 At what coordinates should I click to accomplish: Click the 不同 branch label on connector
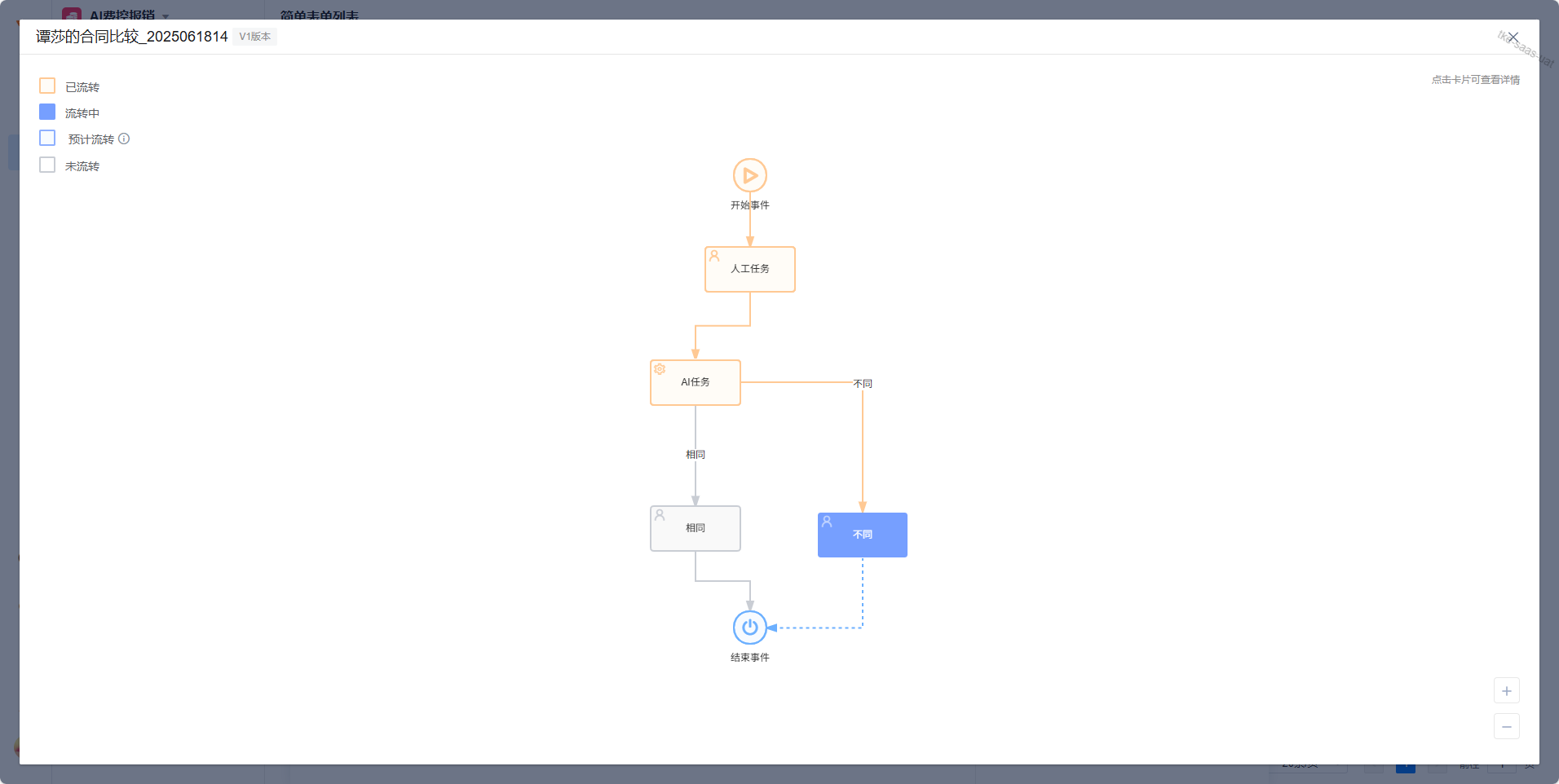pyautogui.click(x=862, y=384)
